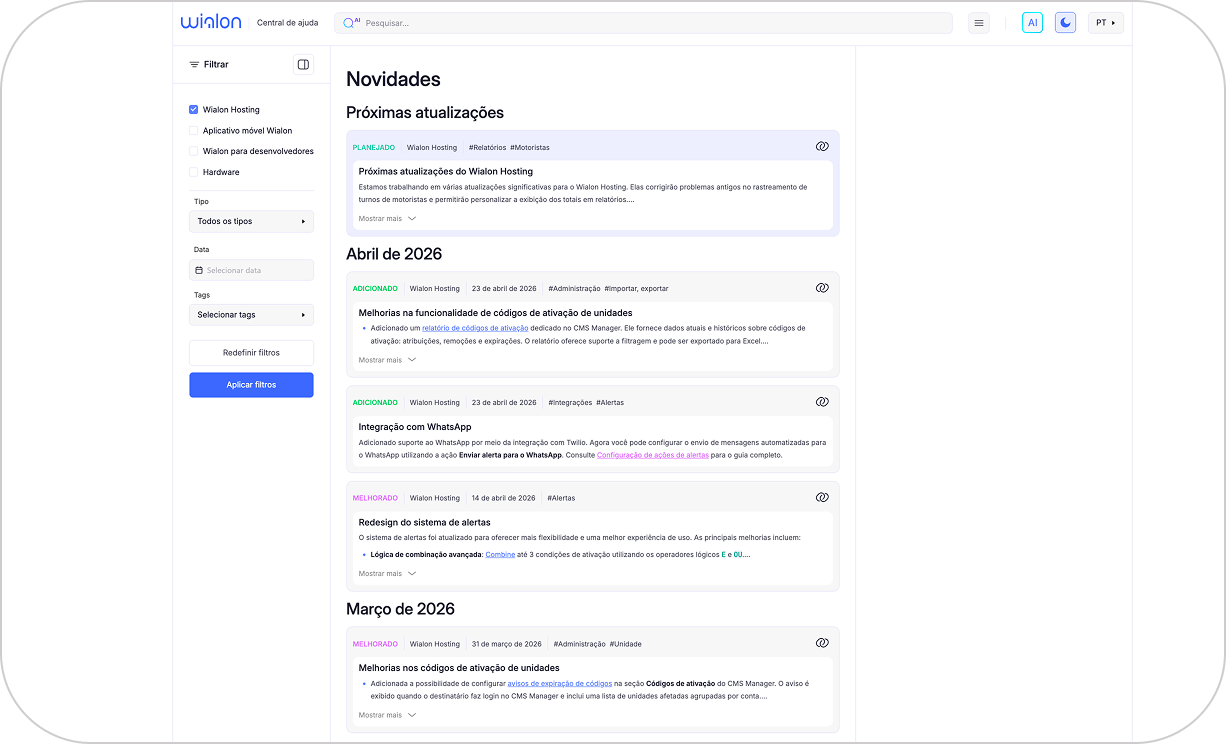Click MELHORADO label on 14 de abril card

pos(375,498)
